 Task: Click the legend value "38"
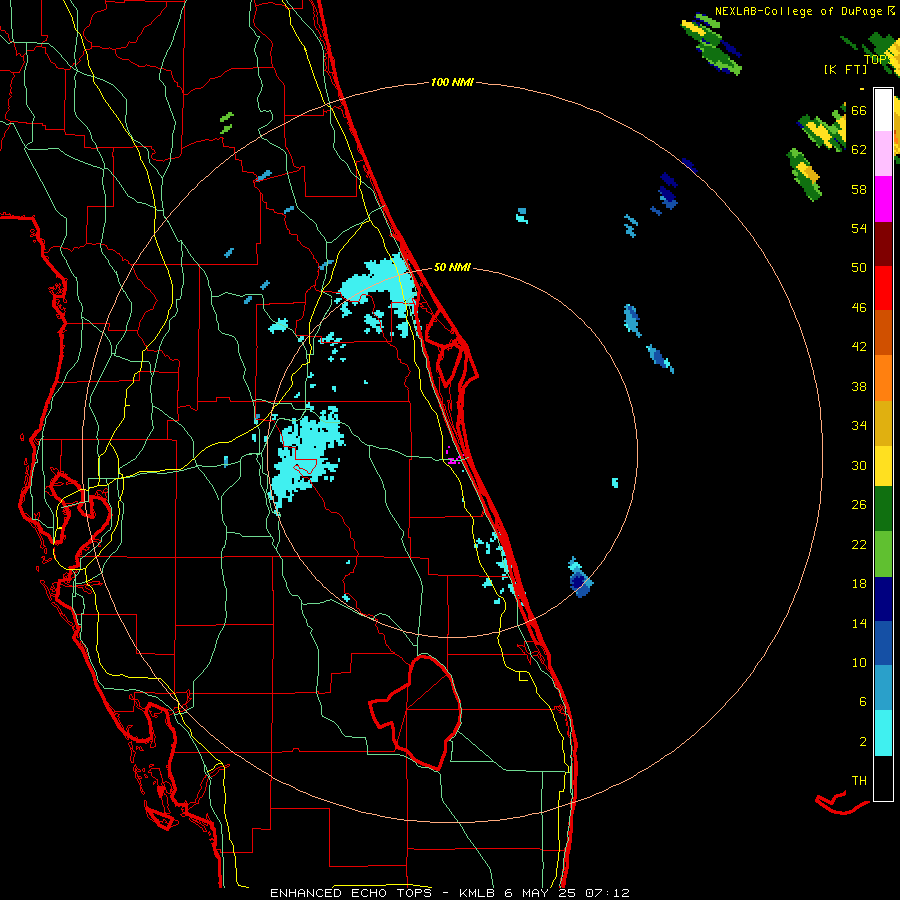click(x=859, y=386)
